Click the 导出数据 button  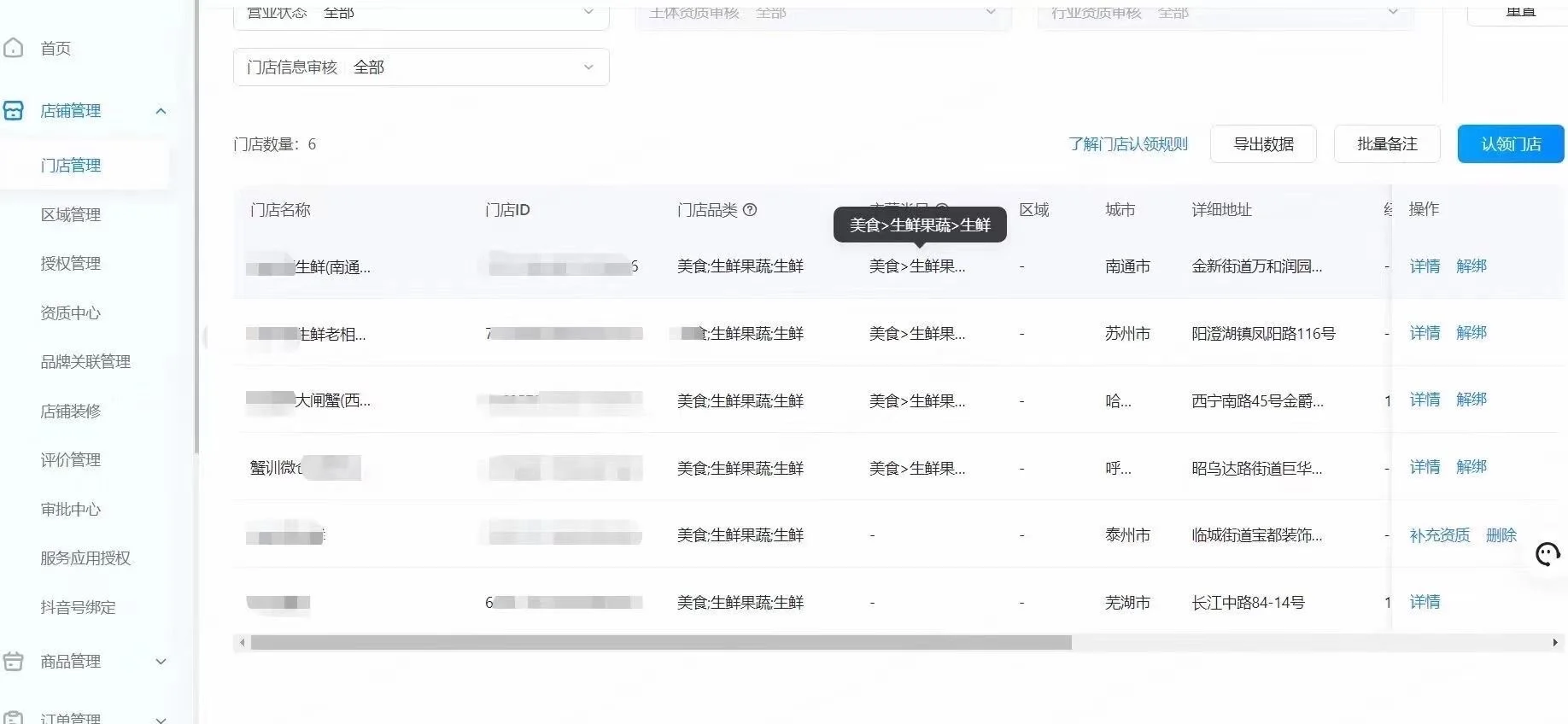point(1263,144)
